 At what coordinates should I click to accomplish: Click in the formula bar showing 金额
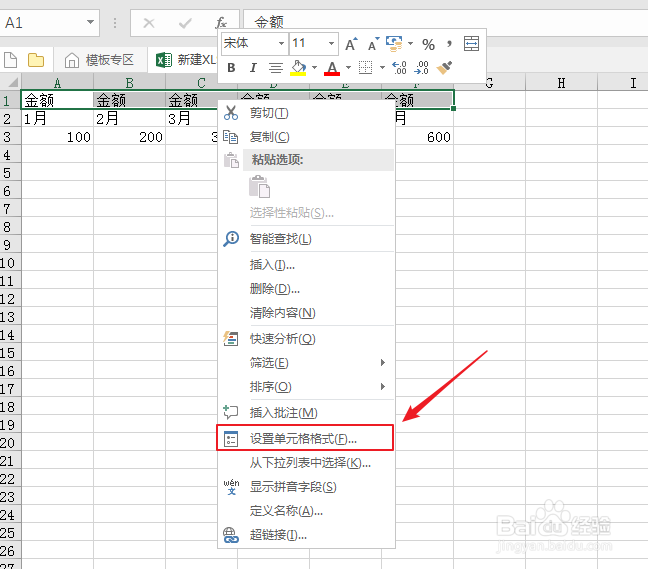[x=446, y=22]
